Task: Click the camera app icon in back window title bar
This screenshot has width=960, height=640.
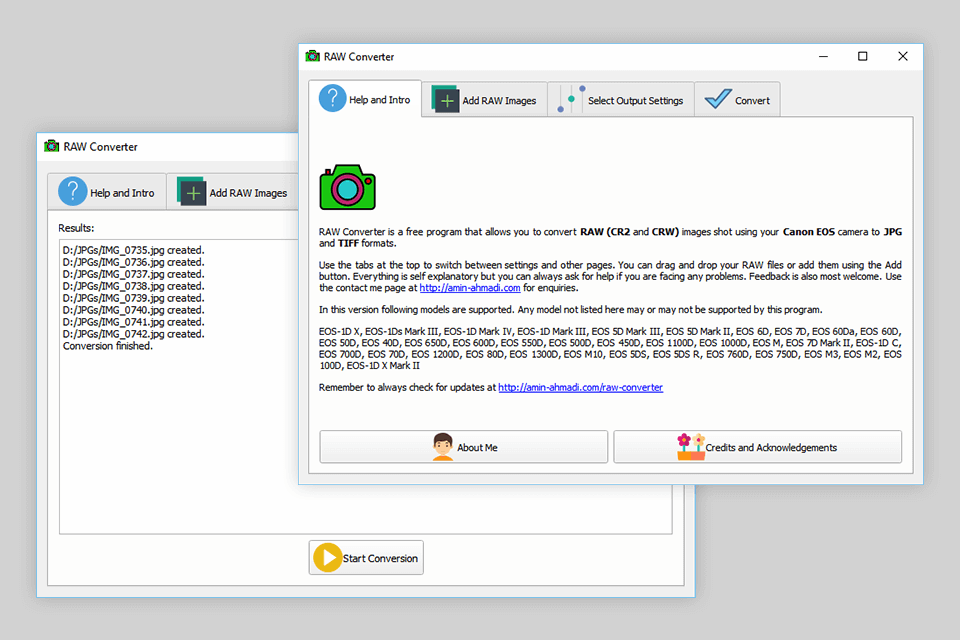Action: [51, 146]
